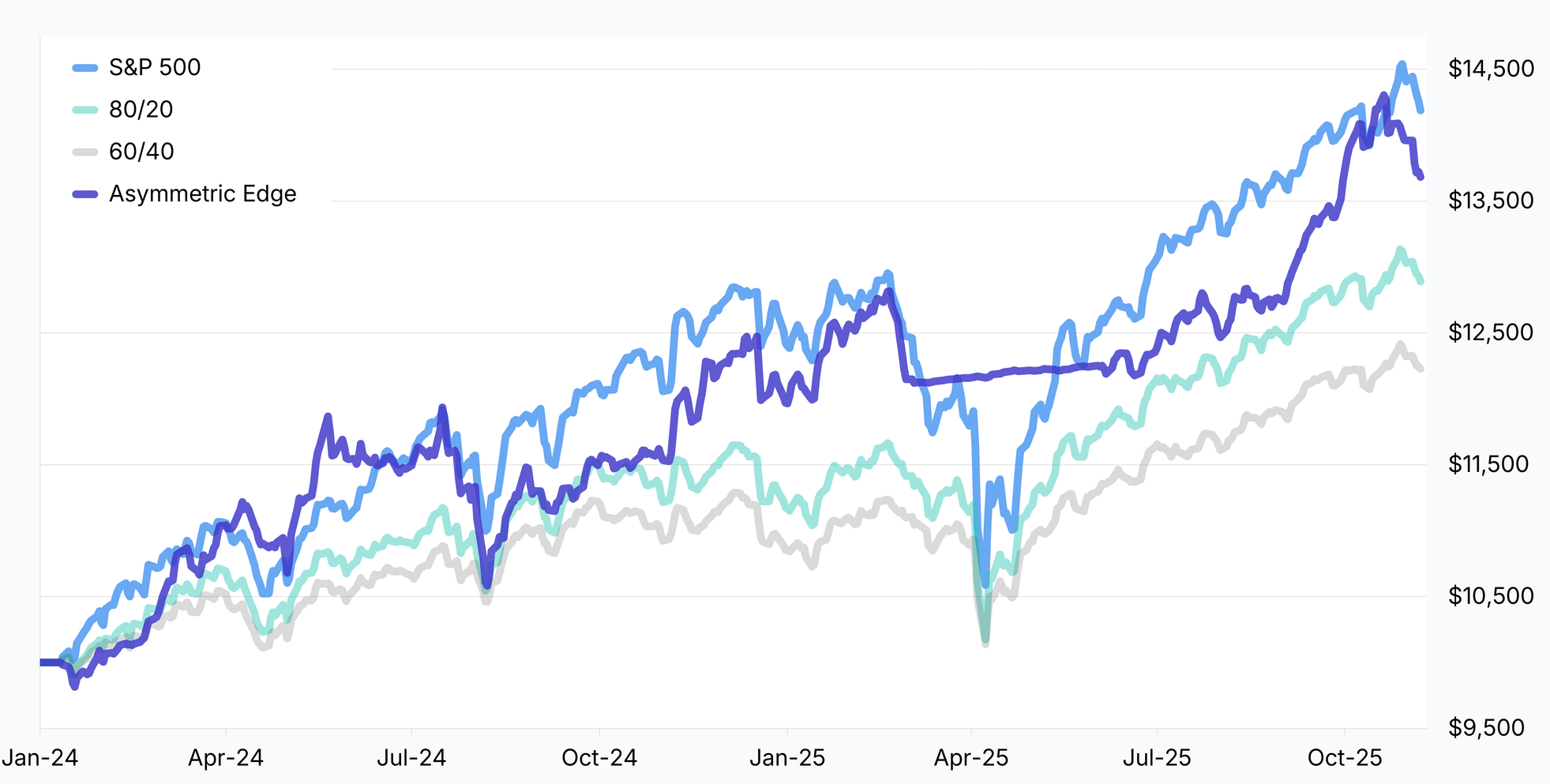
Task: Toggle the S&P 500 series label
Action: pos(155,68)
